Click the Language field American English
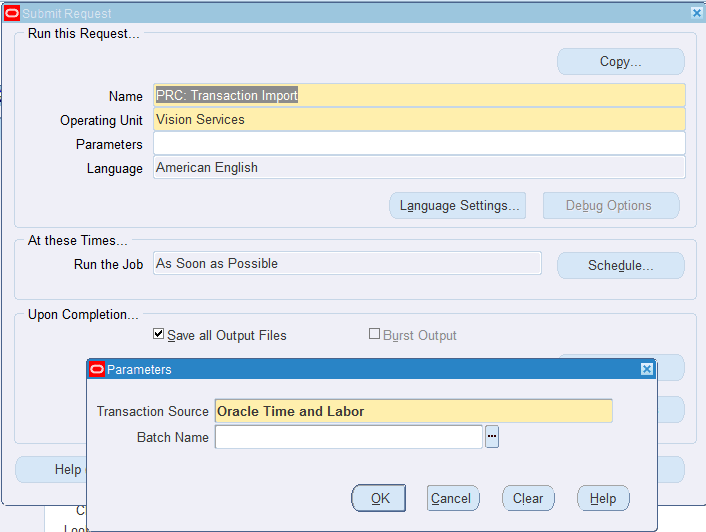 (x=419, y=167)
